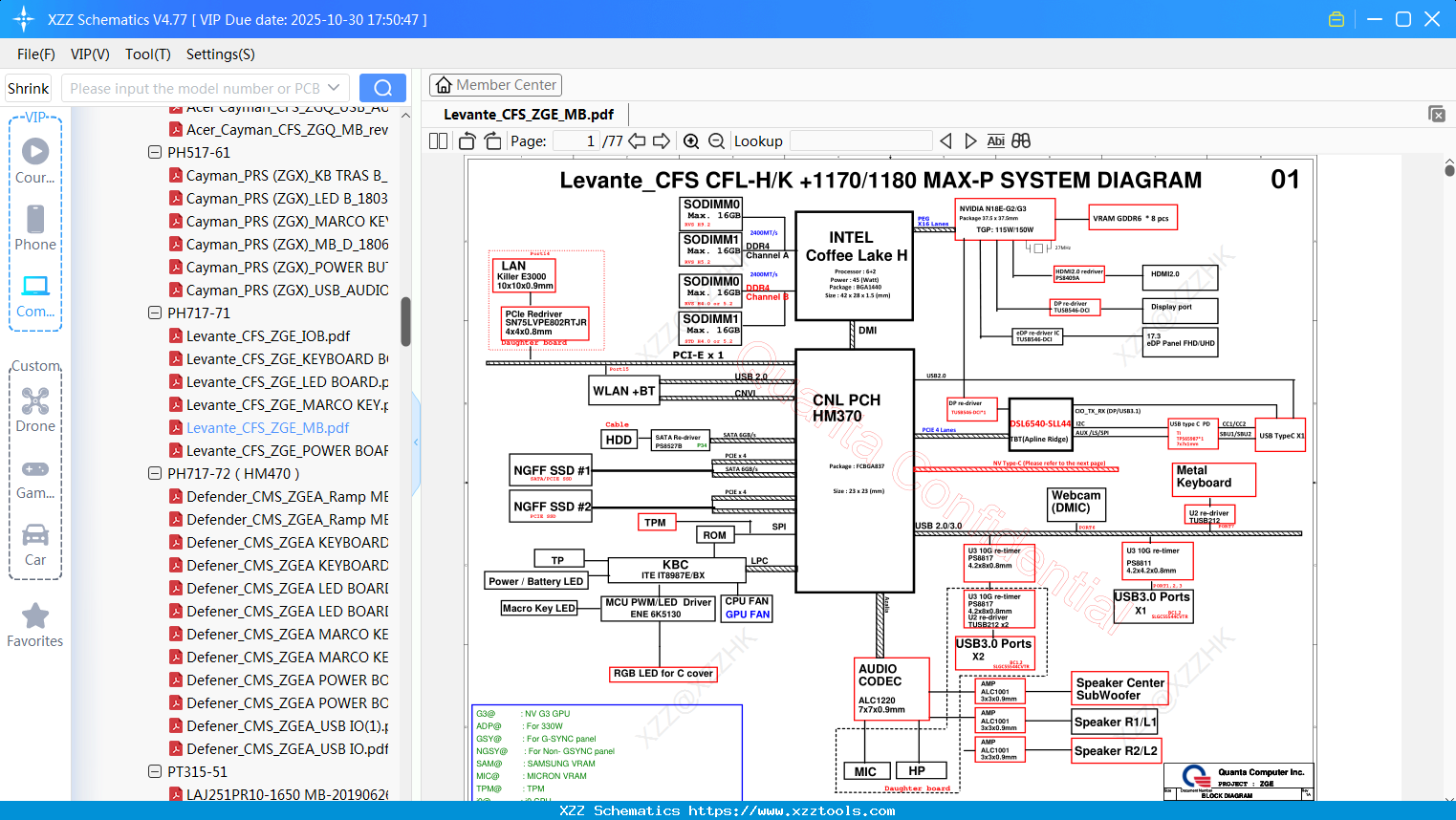Click the PDF viewer vertical scrollbar
Viewport: 1456px width, 820px height.
(x=1449, y=170)
